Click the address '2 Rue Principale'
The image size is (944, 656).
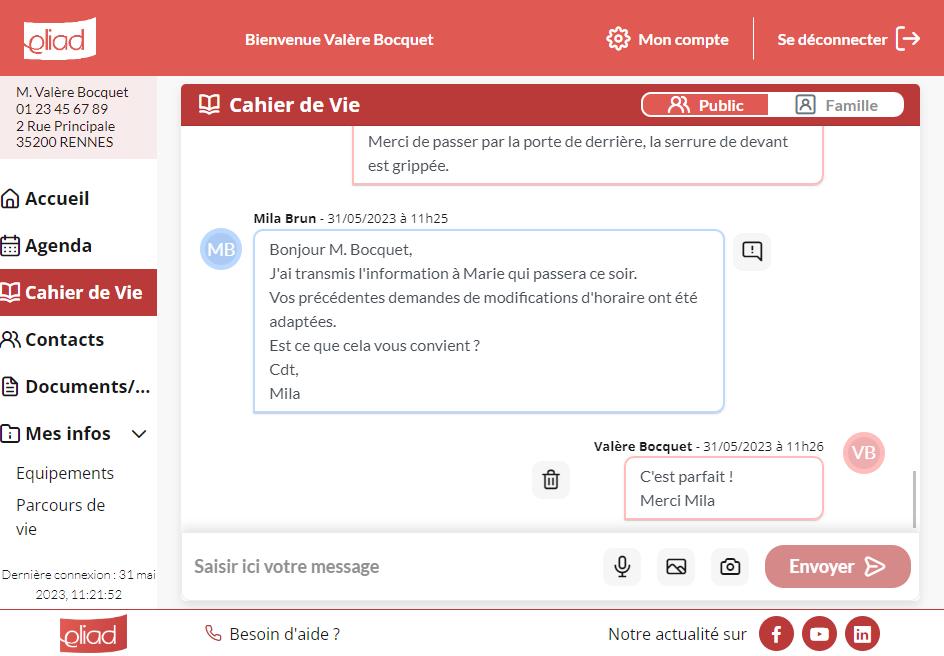pyautogui.click(x=66, y=126)
